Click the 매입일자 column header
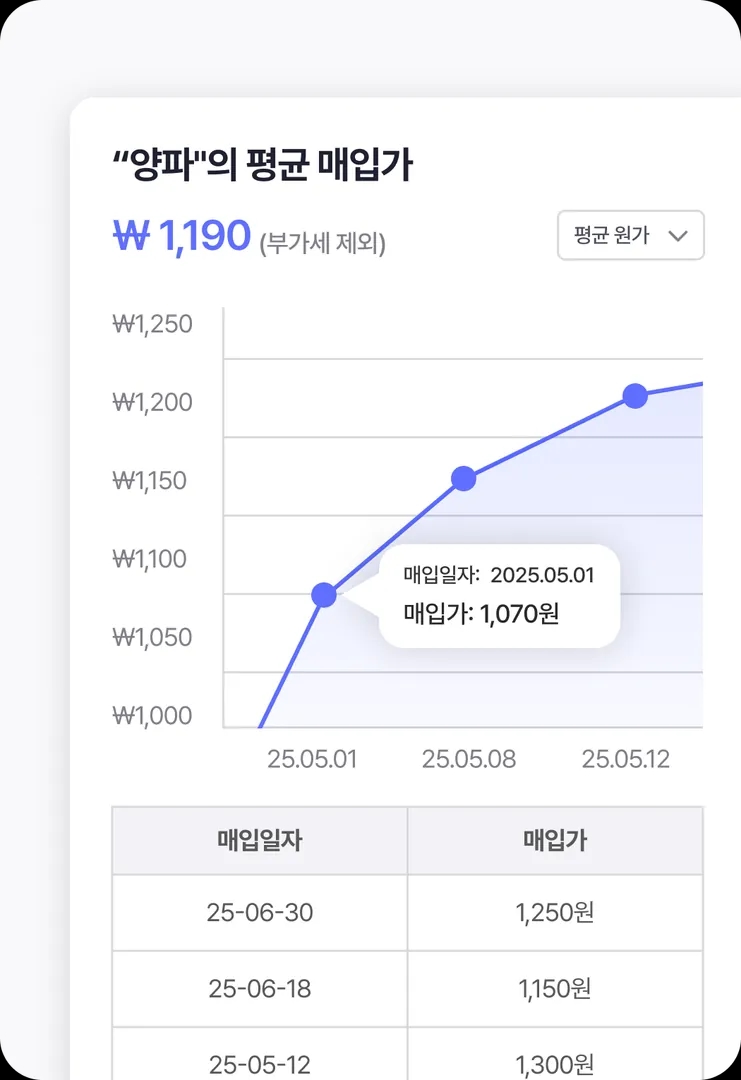 point(260,841)
